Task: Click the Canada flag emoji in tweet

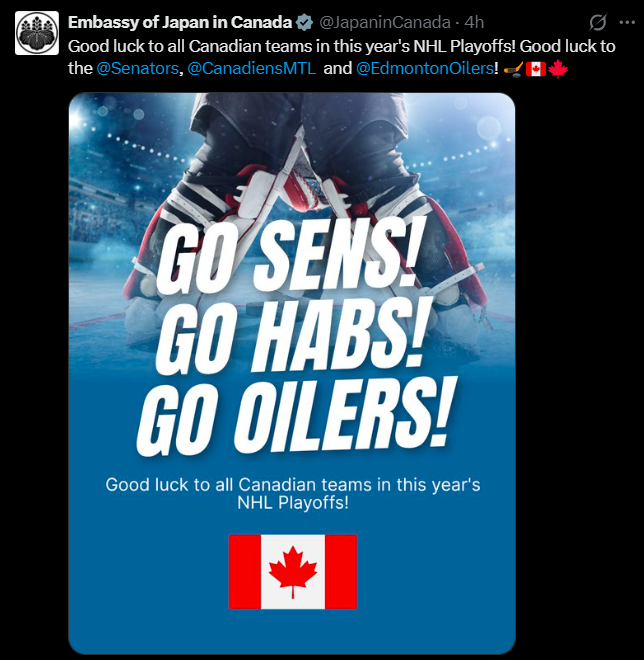Action: click(x=535, y=68)
